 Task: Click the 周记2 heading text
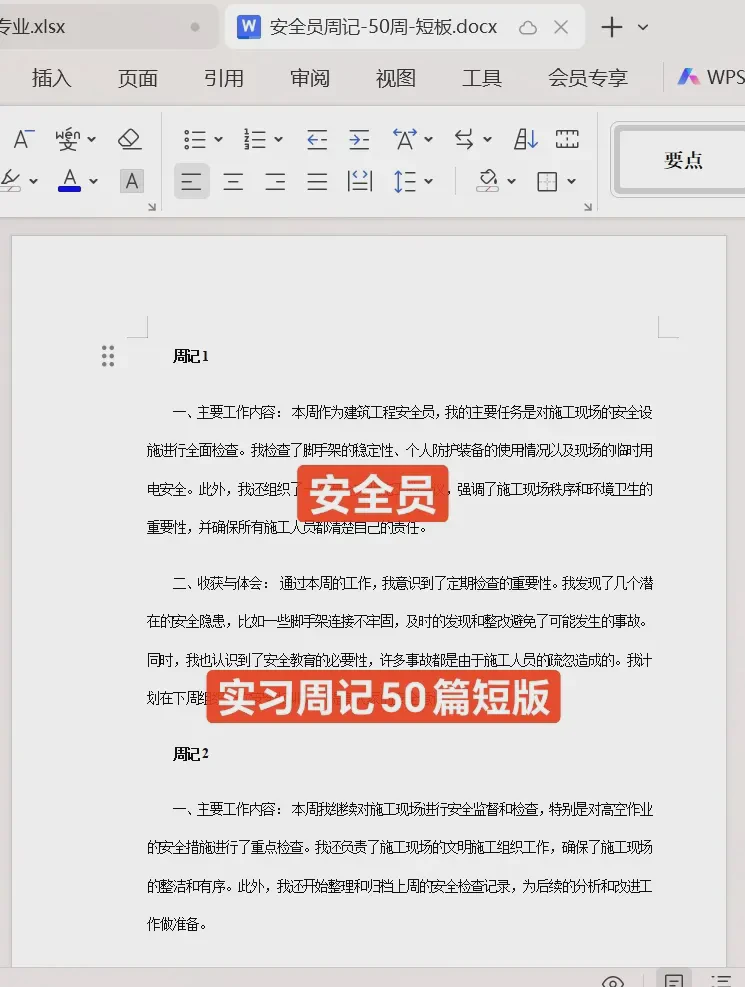[x=191, y=753]
